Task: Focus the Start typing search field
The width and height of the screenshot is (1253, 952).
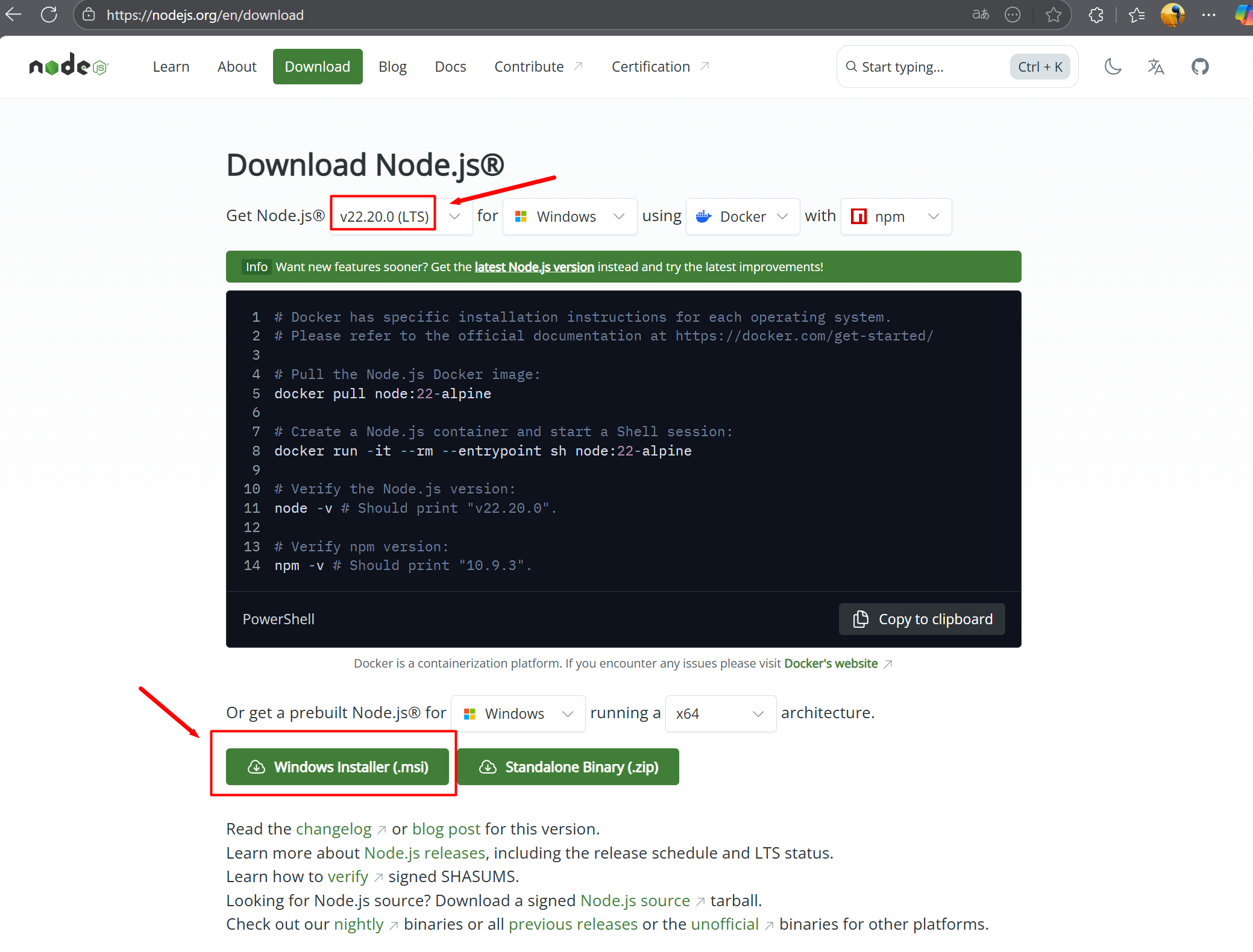Action: pyautogui.click(x=957, y=66)
